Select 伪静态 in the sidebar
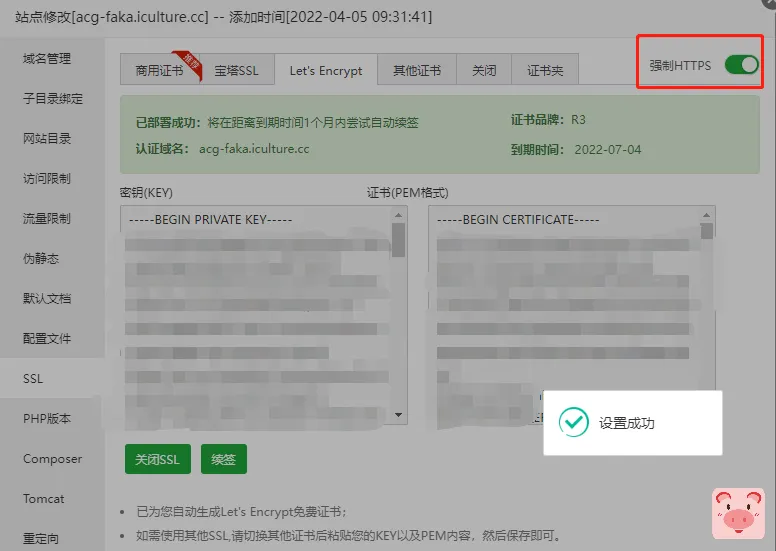Viewport: 776px width, 551px height. 41,258
